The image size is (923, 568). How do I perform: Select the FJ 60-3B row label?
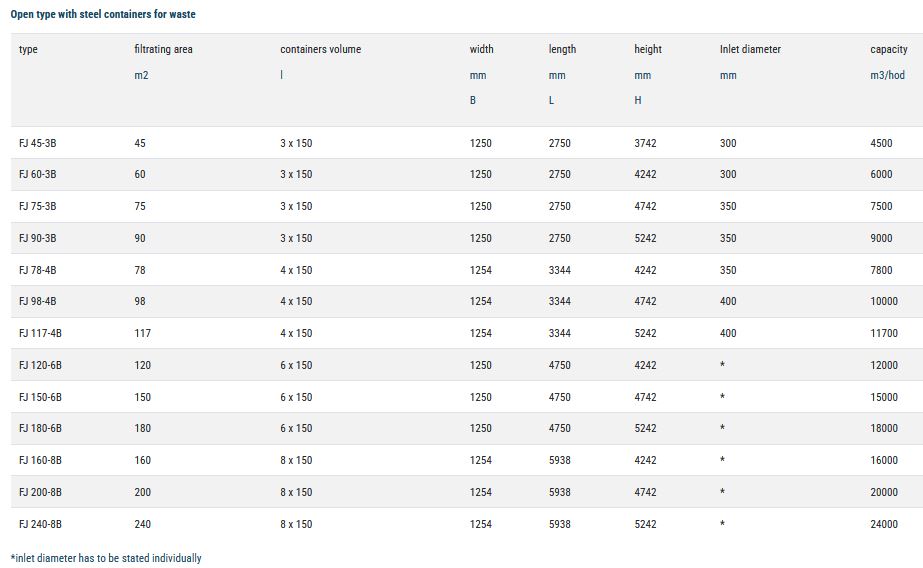[38, 174]
